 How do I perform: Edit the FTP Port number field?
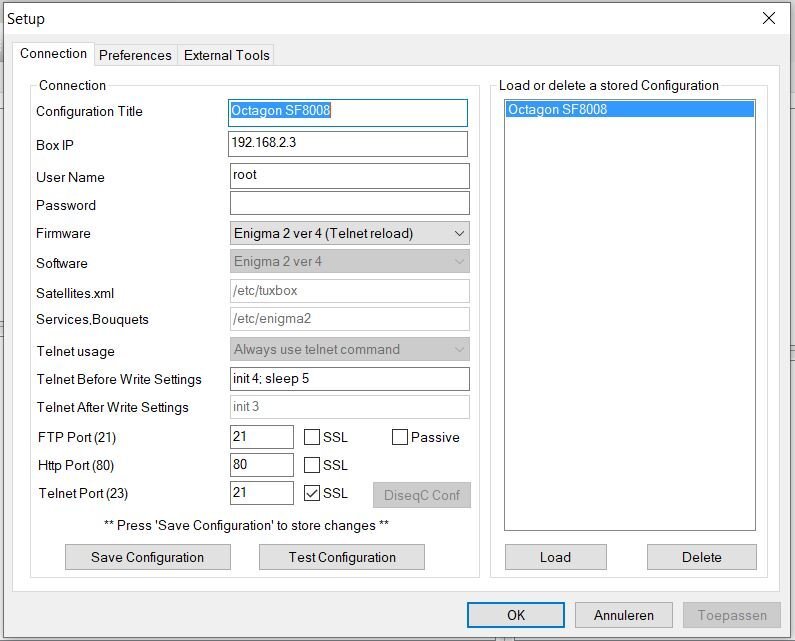click(262, 437)
